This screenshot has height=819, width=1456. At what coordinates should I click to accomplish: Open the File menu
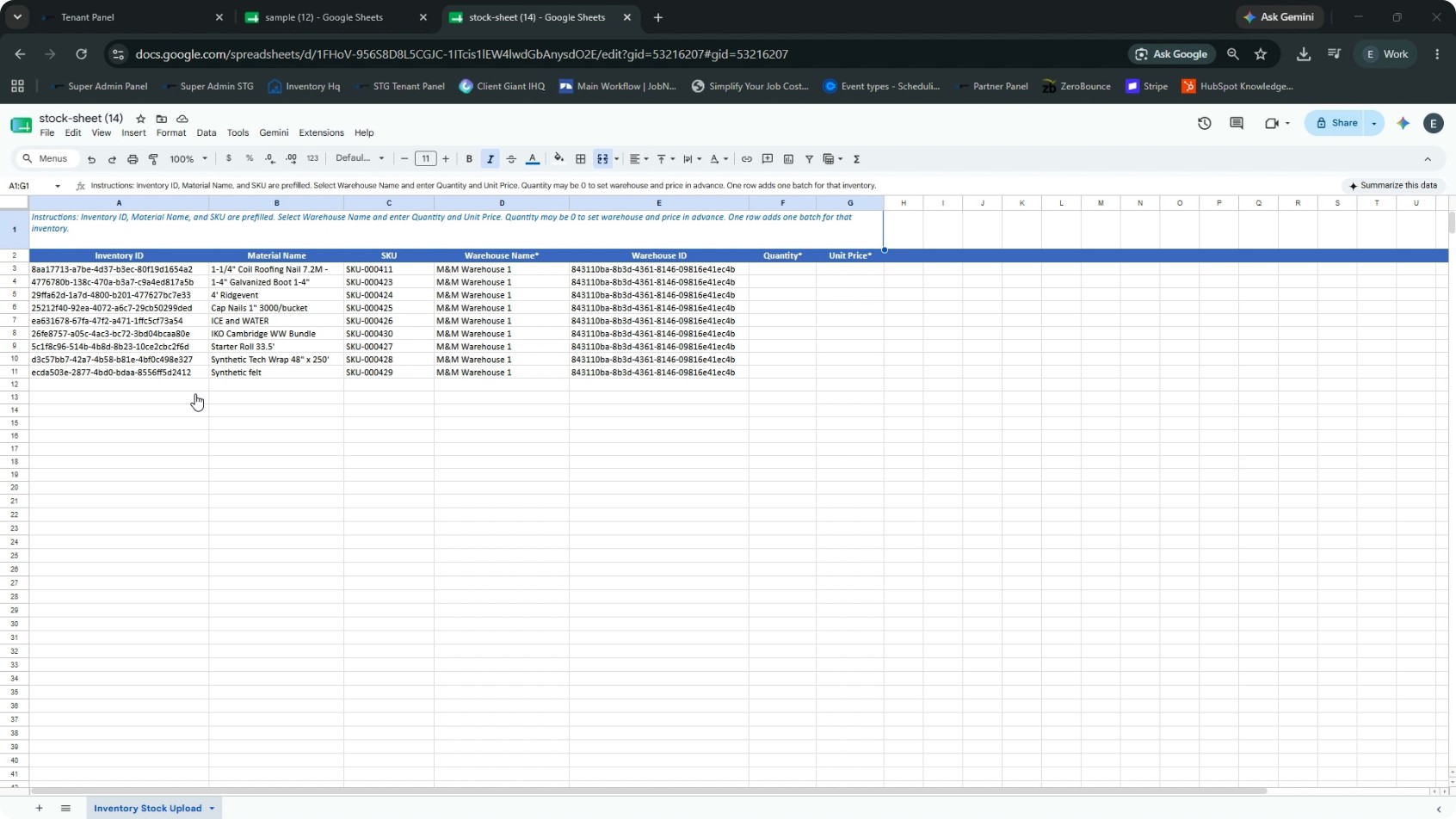pyautogui.click(x=46, y=132)
